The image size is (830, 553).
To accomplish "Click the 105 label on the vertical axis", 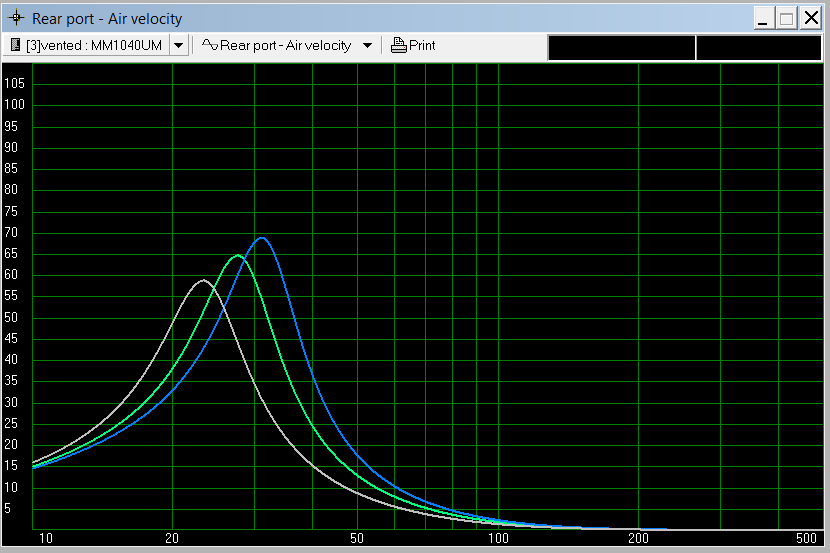I will coord(14,84).
